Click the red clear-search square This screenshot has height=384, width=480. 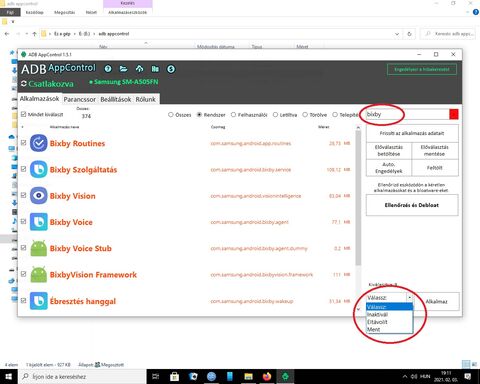coord(454,114)
